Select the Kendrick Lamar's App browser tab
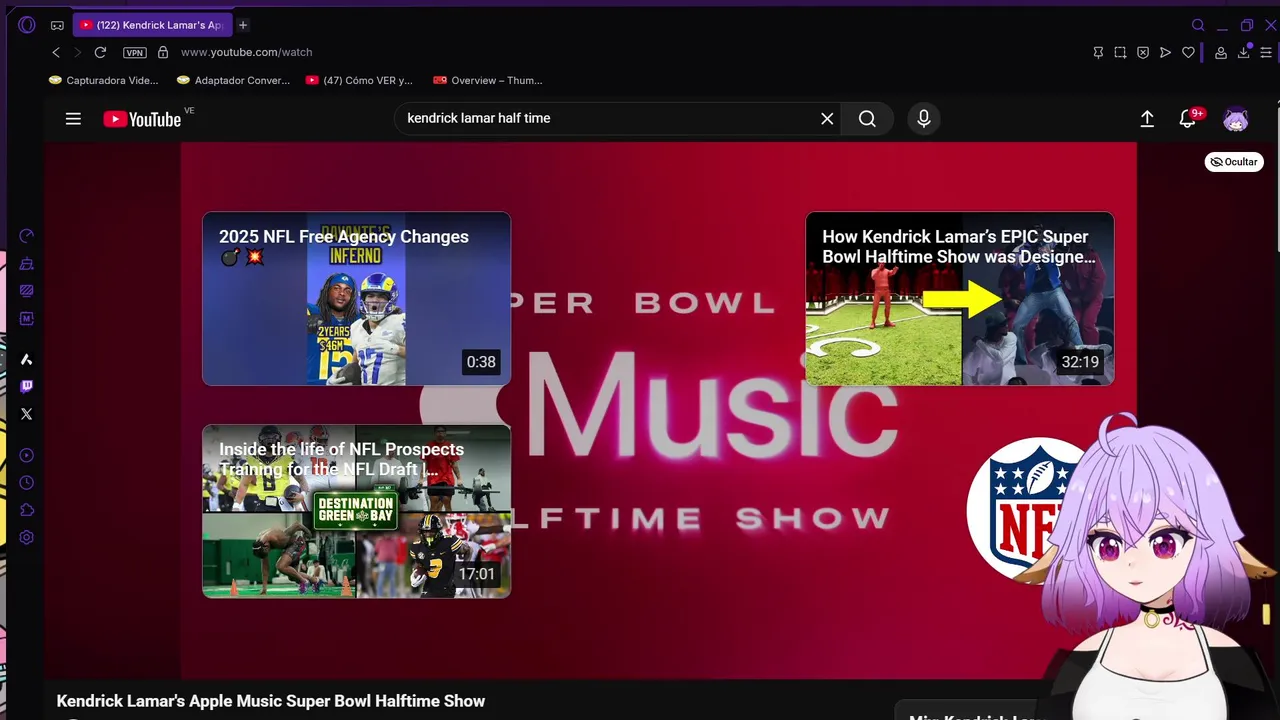1280x720 pixels. [152, 25]
